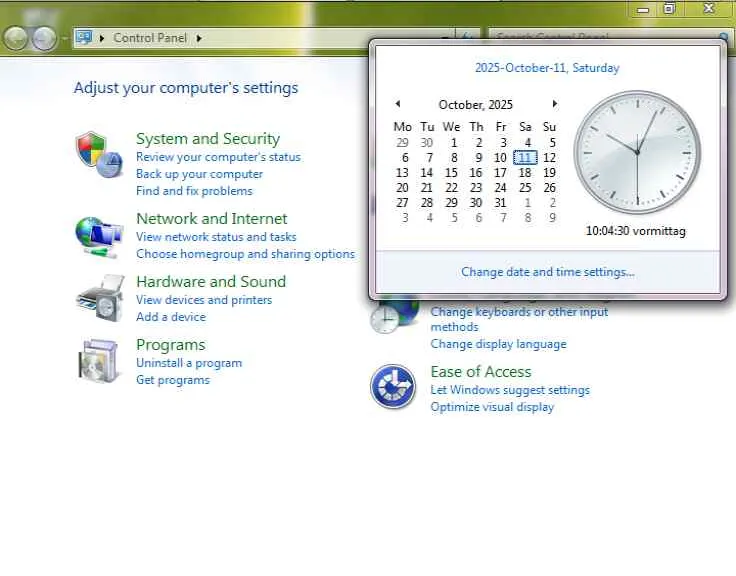Screen dimensions: 736x576
Task: Select greyed September 29 in calendar
Action: [402, 143]
